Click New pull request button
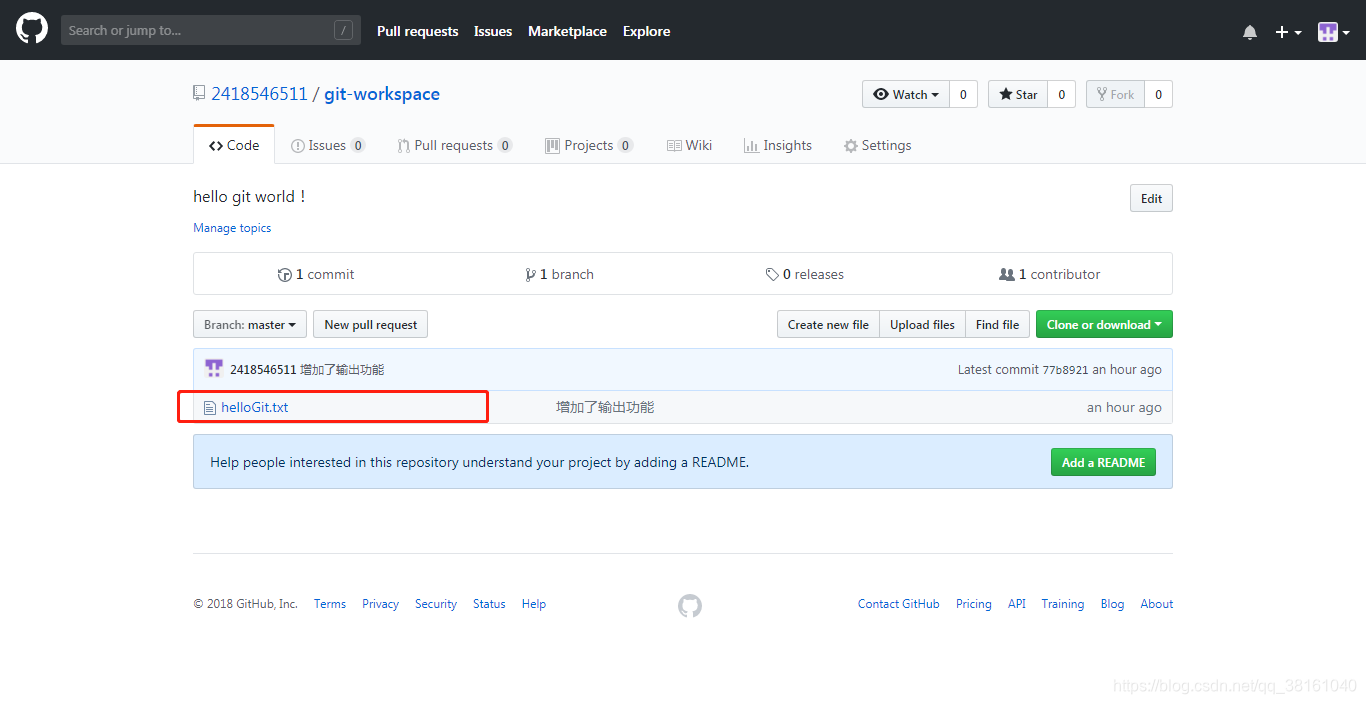The image size is (1366, 704). pyautogui.click(x=371, y=324)
